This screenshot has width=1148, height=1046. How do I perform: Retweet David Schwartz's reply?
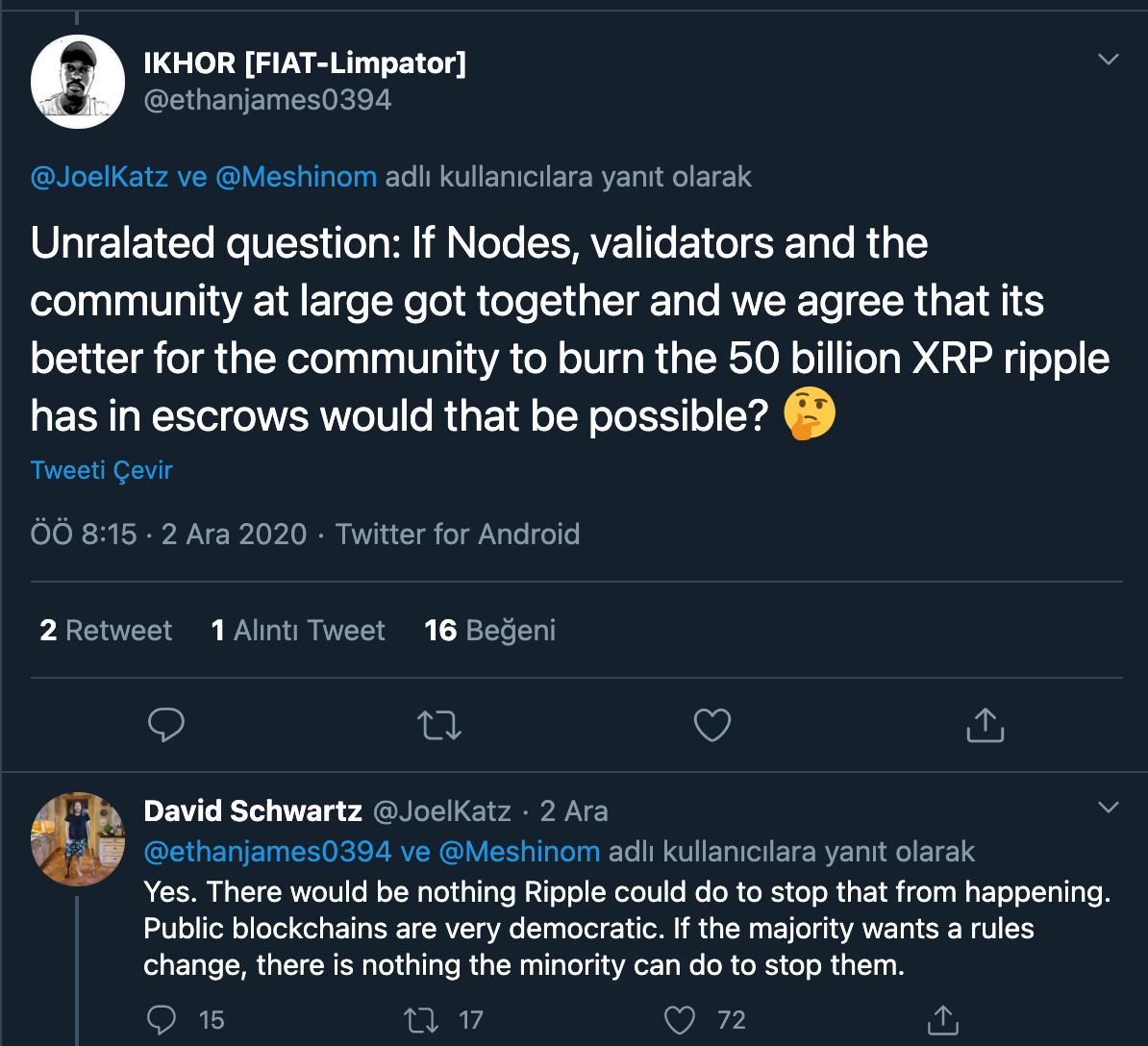[421, 1019]
